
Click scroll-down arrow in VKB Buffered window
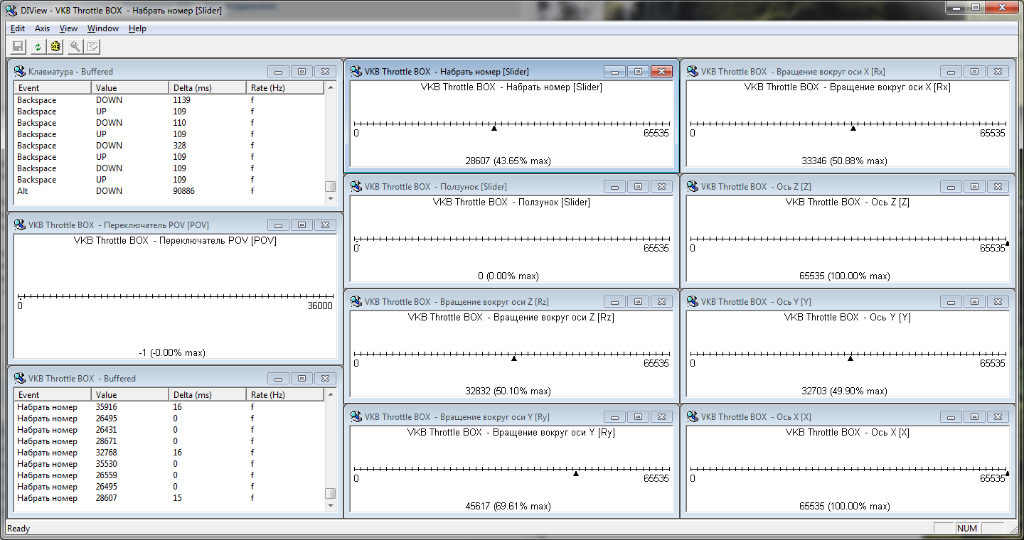point(330,505)
